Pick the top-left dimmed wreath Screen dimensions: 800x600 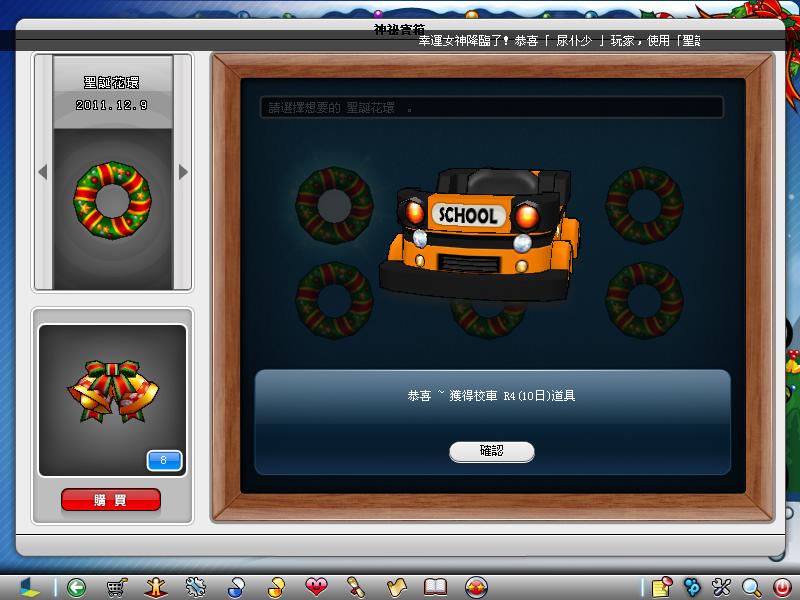334,205
